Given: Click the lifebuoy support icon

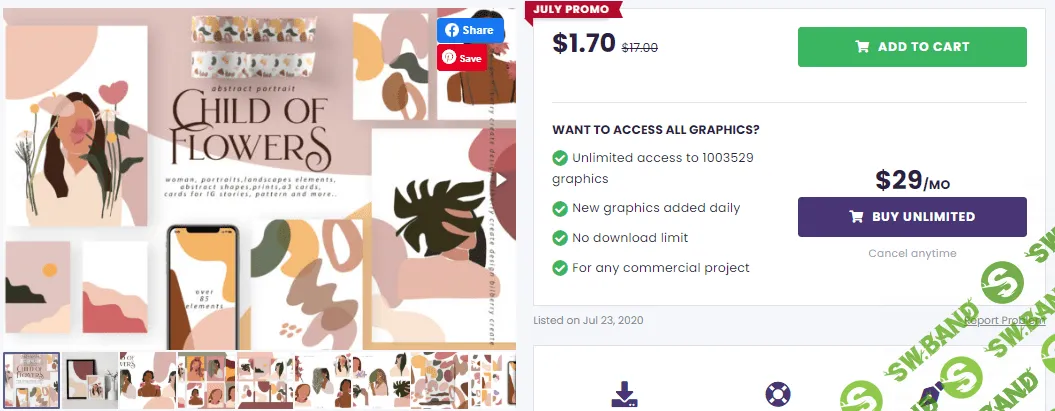Looking at the screenshot, I should (777, 393).
